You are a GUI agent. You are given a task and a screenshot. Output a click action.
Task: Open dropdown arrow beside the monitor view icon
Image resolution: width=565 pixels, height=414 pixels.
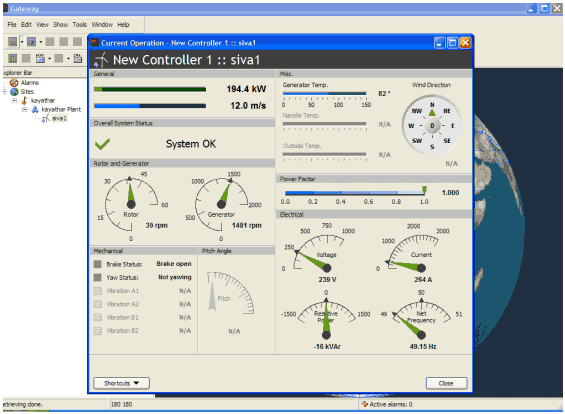(x=41, y=42)
